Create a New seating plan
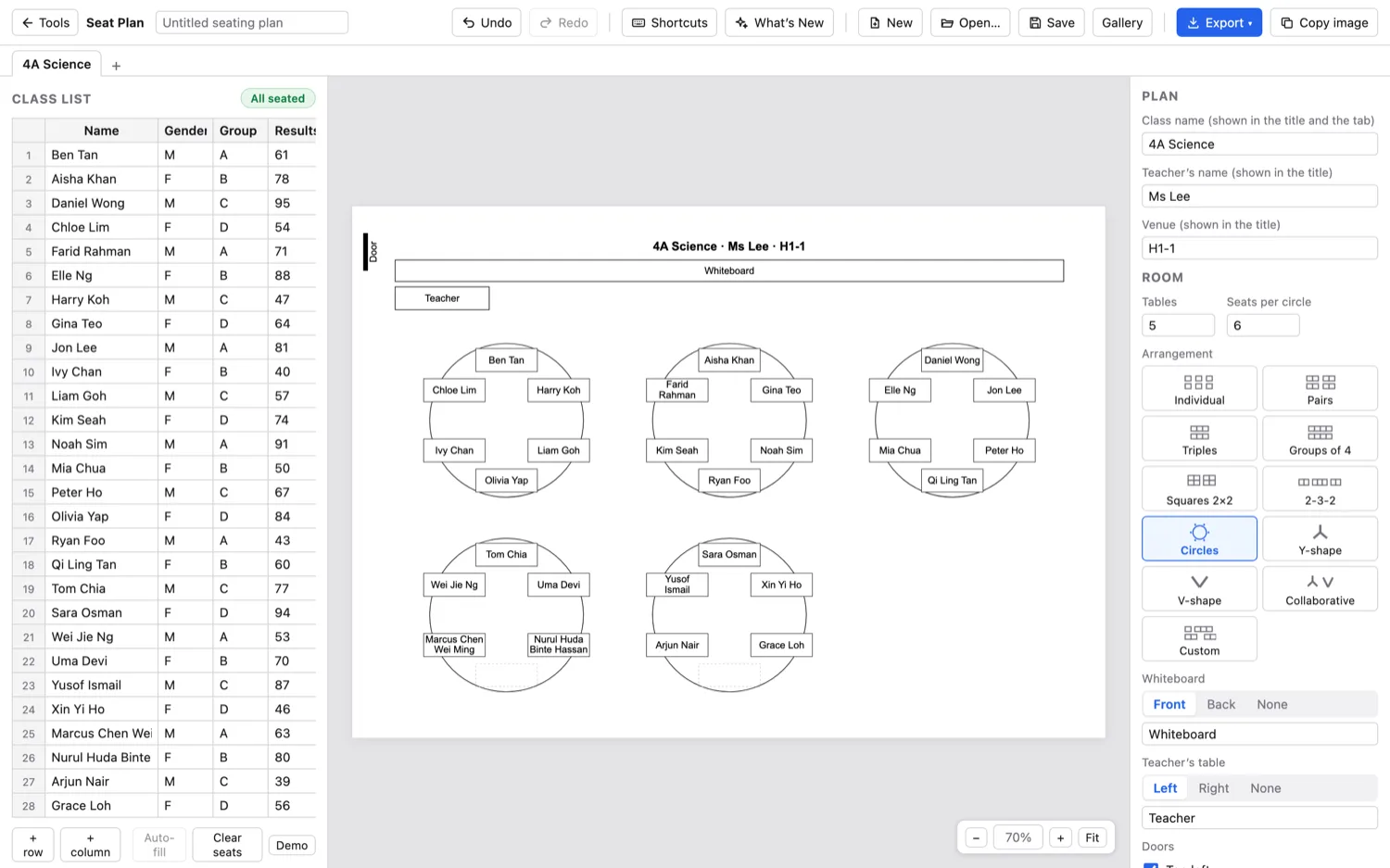This screenshot has height=868, width=1390. pyautogui.click(x=891, y=22)
